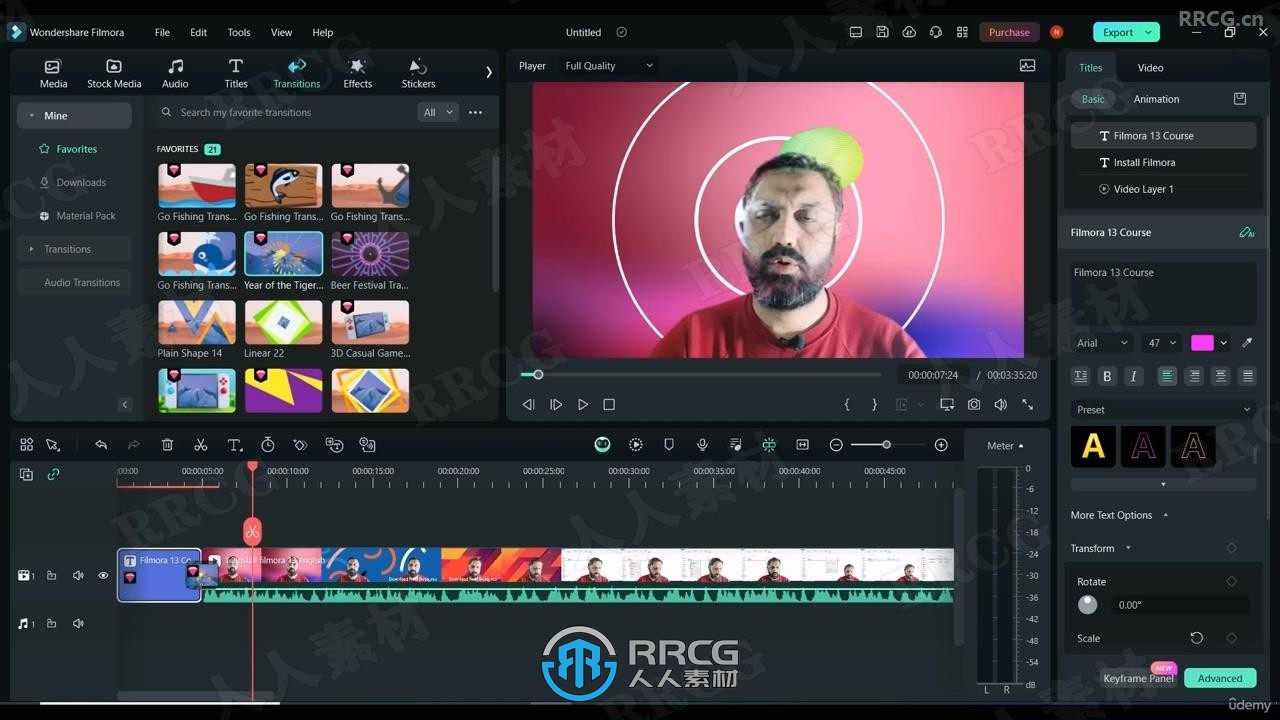Open the Full Quality dropdown
Viewport: 1280px width, 720px height.
pos(608,66)
